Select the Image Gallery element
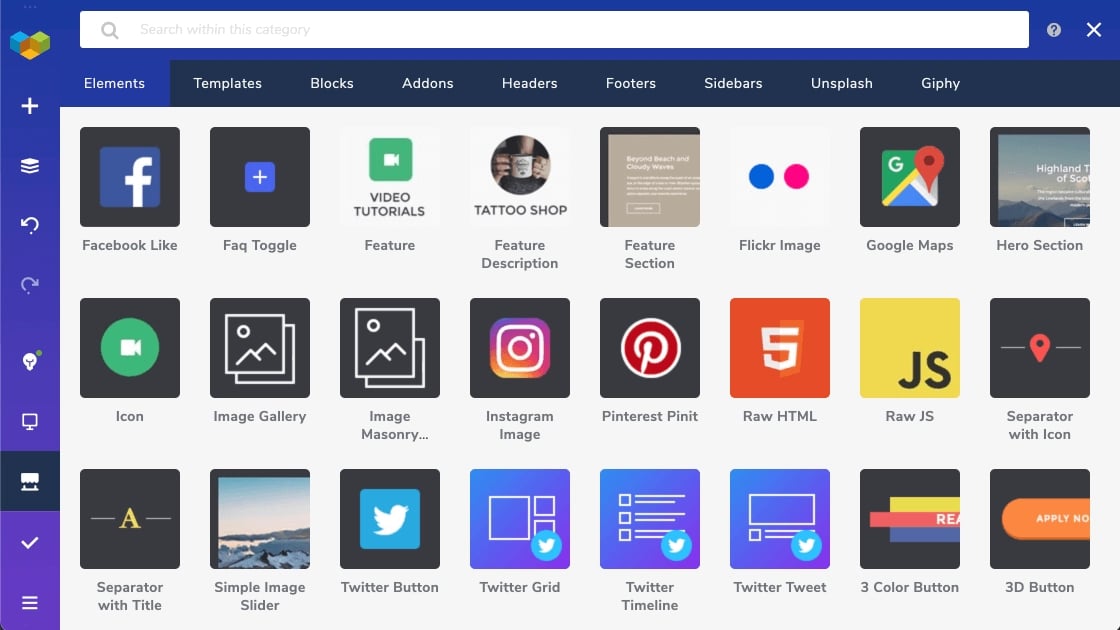This screenshot has width=1120, height=630. click(x=260, y=348)
